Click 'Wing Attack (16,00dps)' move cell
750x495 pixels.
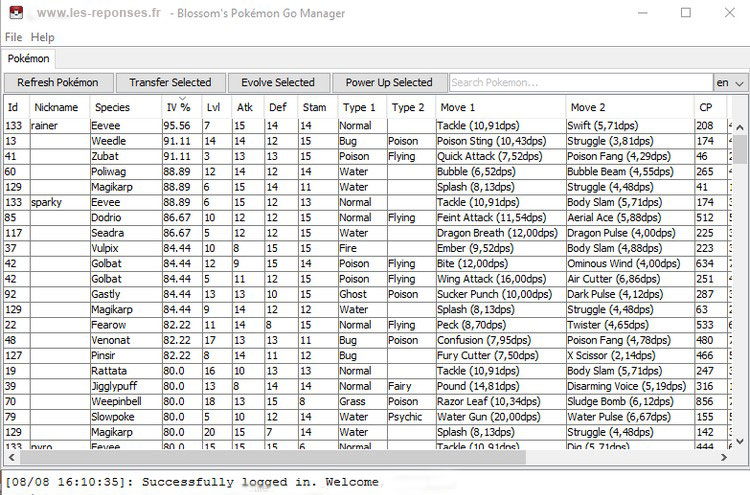(x=500, y=279)
